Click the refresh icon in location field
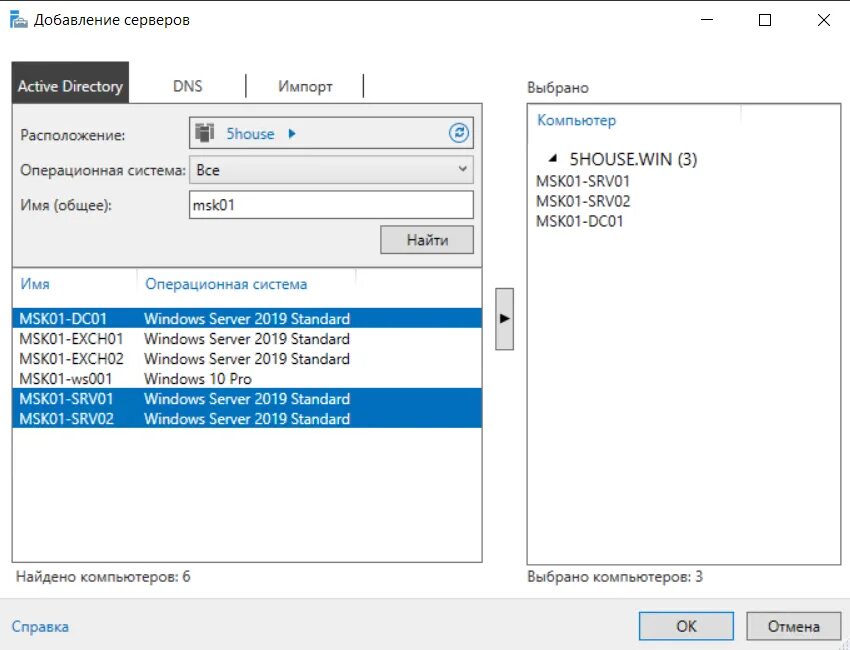 click(459, 133)
